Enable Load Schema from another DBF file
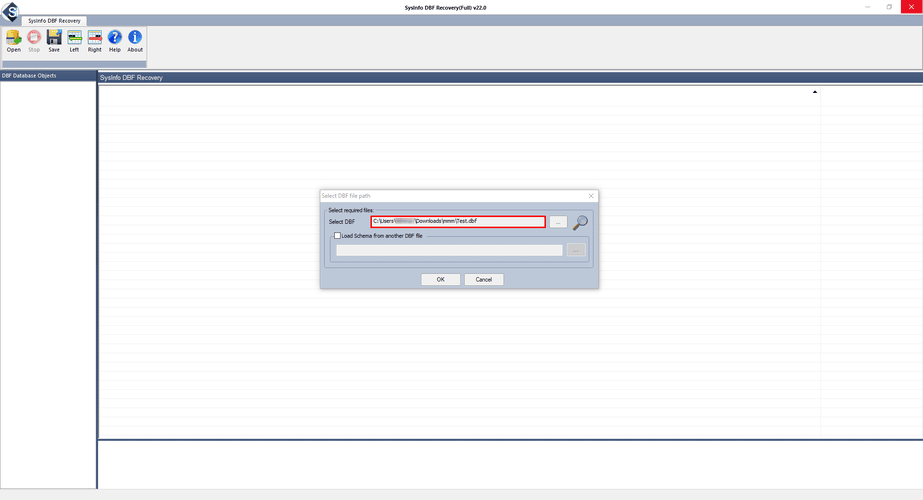Image resolution: width=923 pixels, height=500 pixels. pos(337,236)
